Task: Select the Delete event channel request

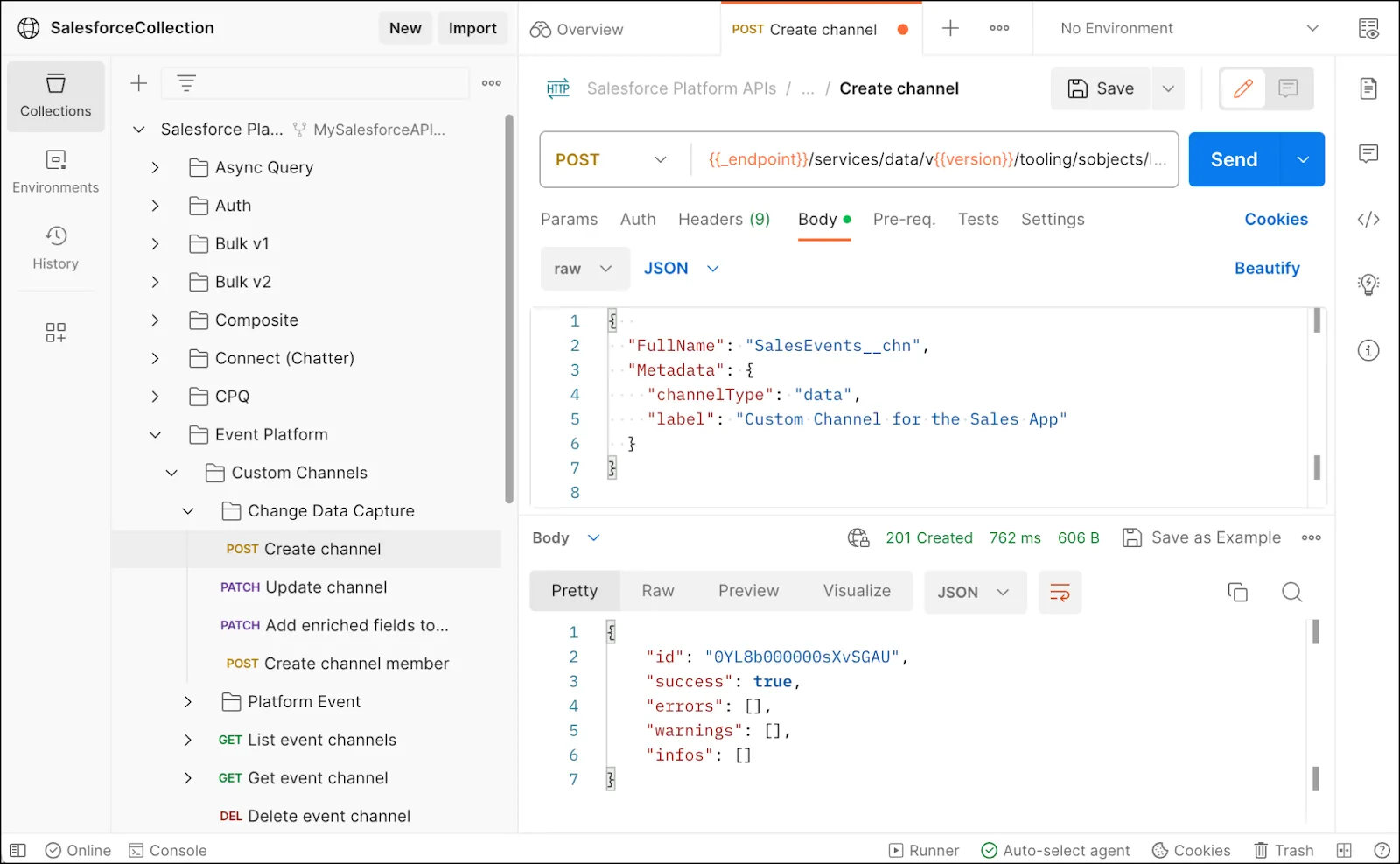Action: [306, 816]
